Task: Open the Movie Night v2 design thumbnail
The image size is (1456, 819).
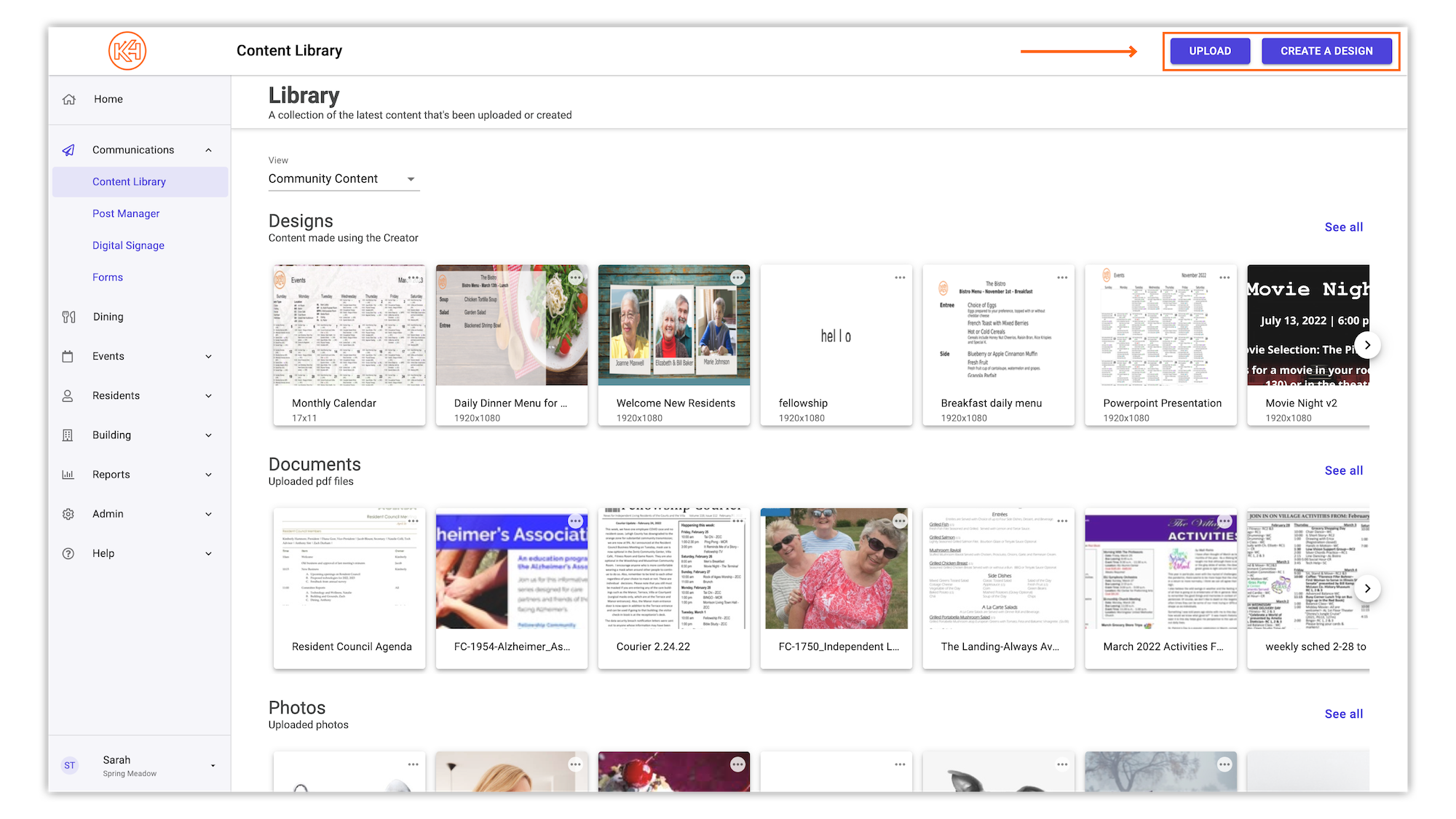Action: pos(1308,325)
